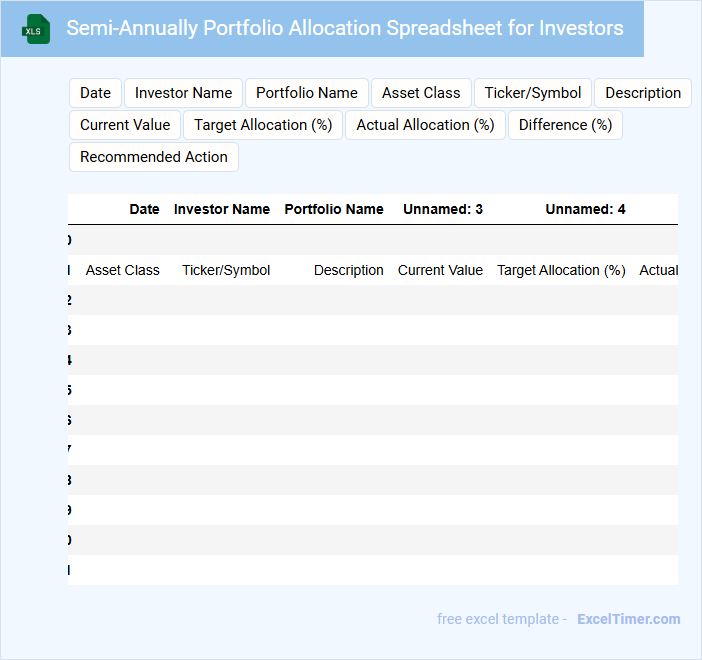Choose the Ticker/Symbol tag
The height and width of the screenshot is (660, 702).
(533, 93)
